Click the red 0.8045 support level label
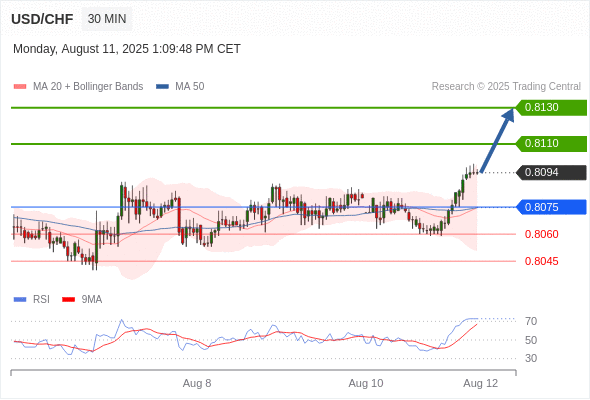This screenshot has width=590, height=400. (541, 262)
